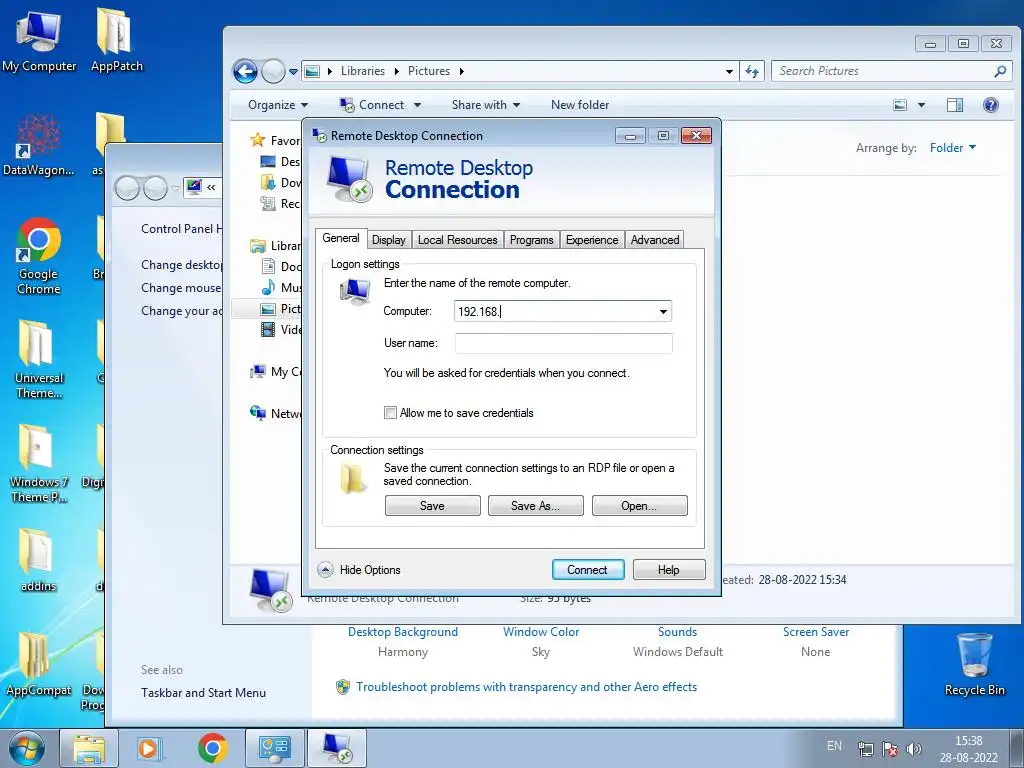Toggle the Explorer preview pane icon

point(955,105)
